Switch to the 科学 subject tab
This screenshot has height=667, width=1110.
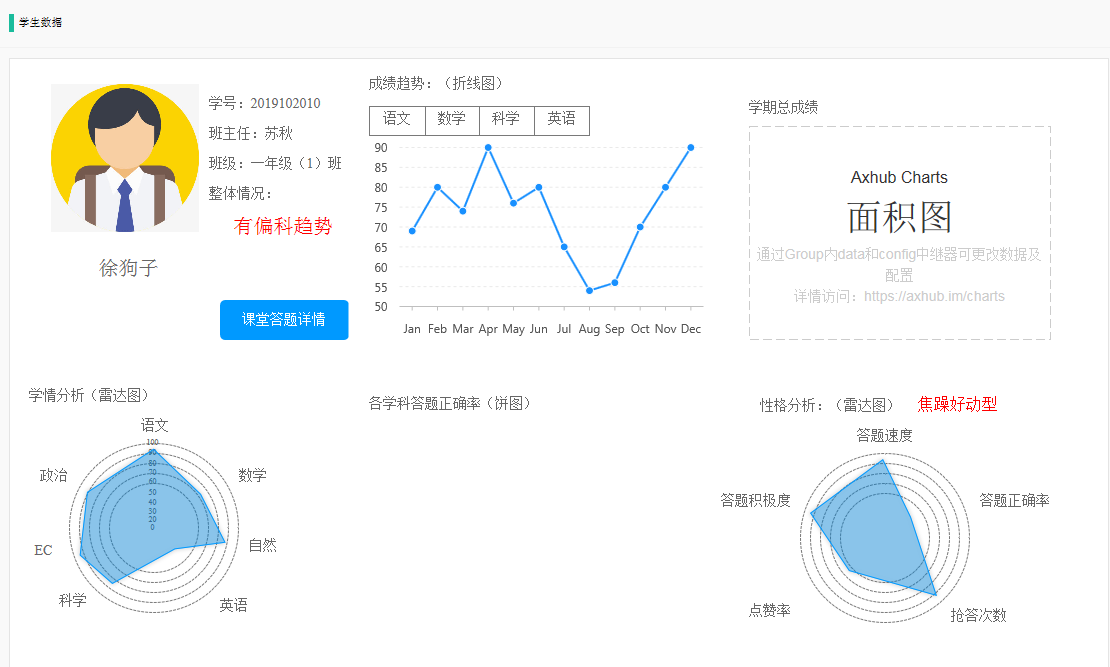click(x=506, y=120)
